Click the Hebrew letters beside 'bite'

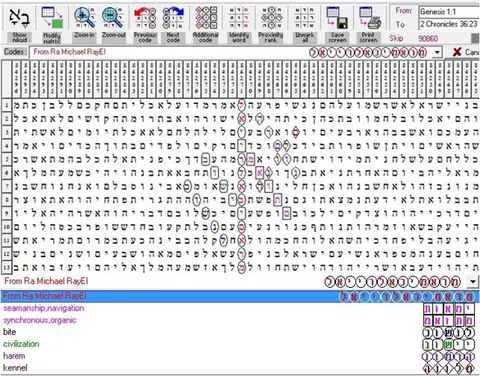[x=449, y=332]
